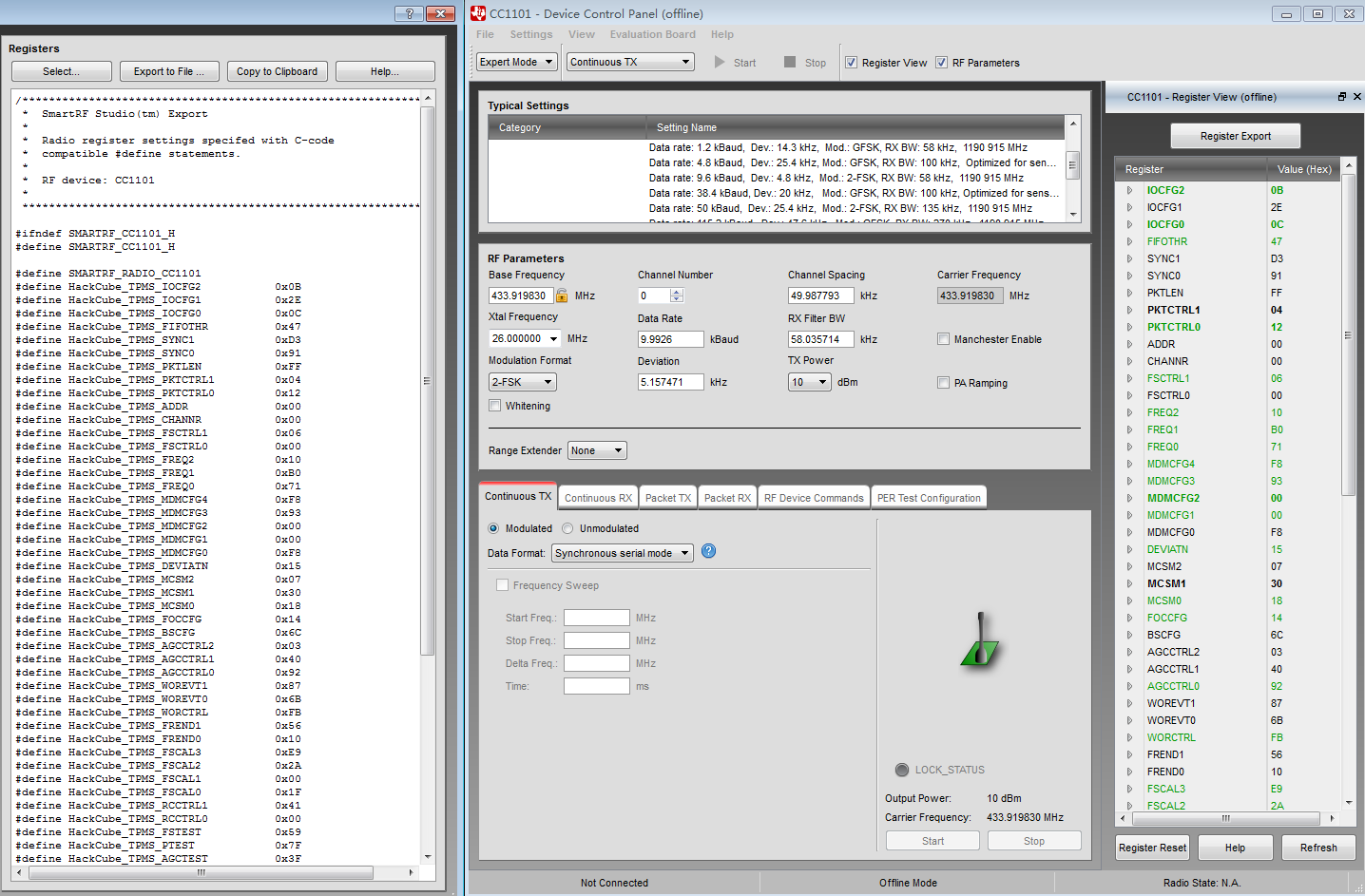This screenshot has width=1365, height=896.
Task: Click Select... in Registers window
Action: pos(62,71)
